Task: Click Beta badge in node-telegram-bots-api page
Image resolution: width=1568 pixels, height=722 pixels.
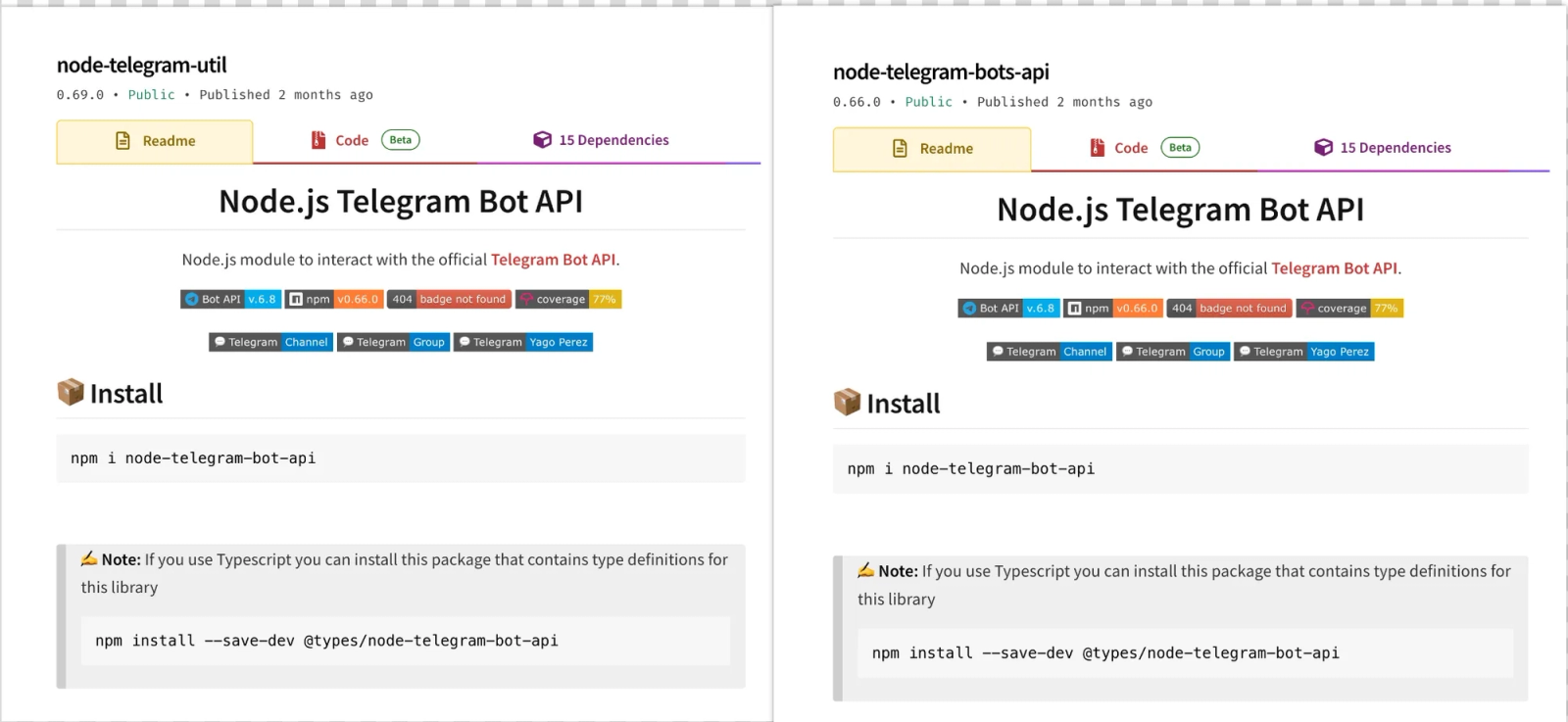Action: pos(1180,148)
